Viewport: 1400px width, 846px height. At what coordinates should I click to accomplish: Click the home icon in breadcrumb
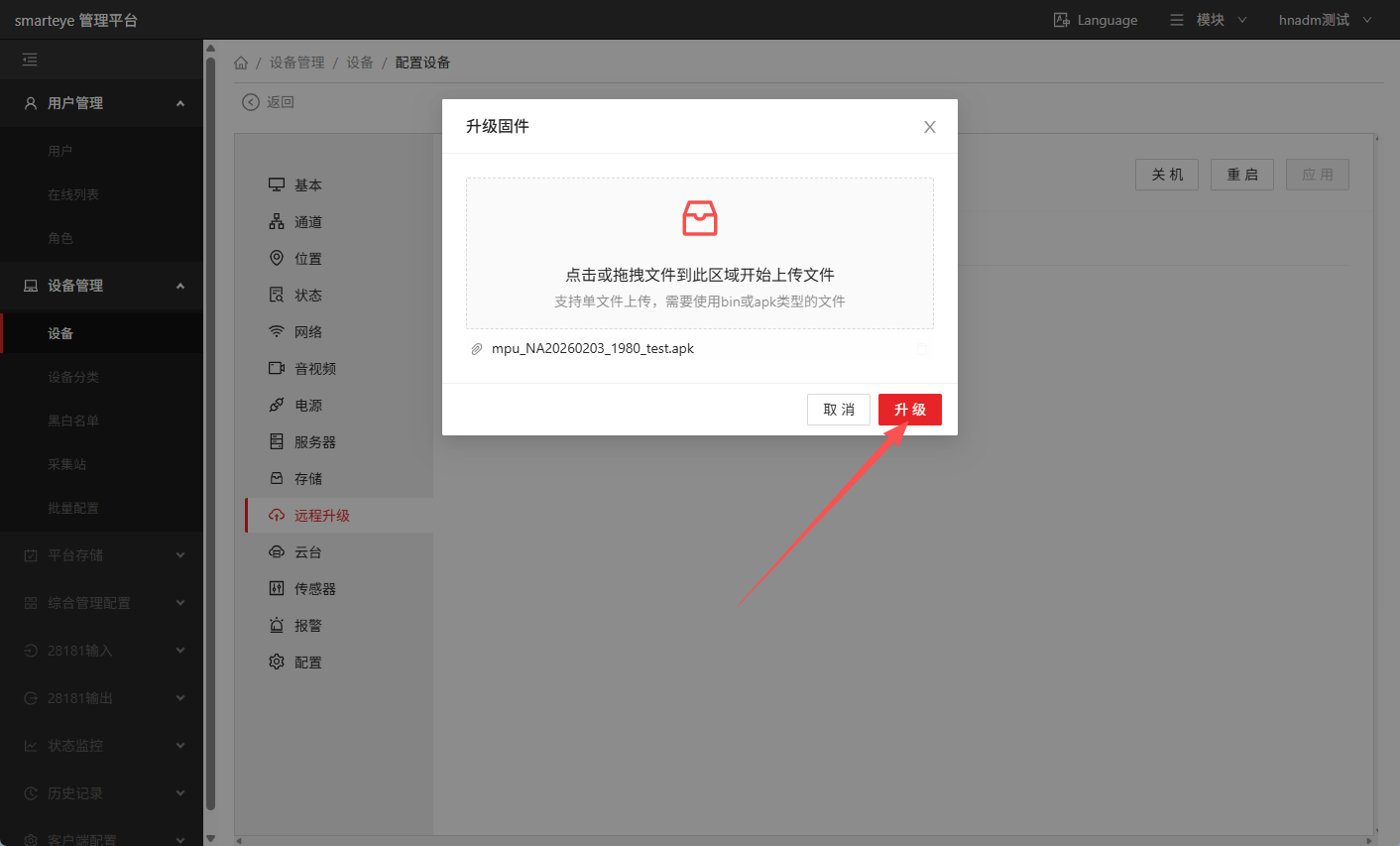click(x=241, y=62)
